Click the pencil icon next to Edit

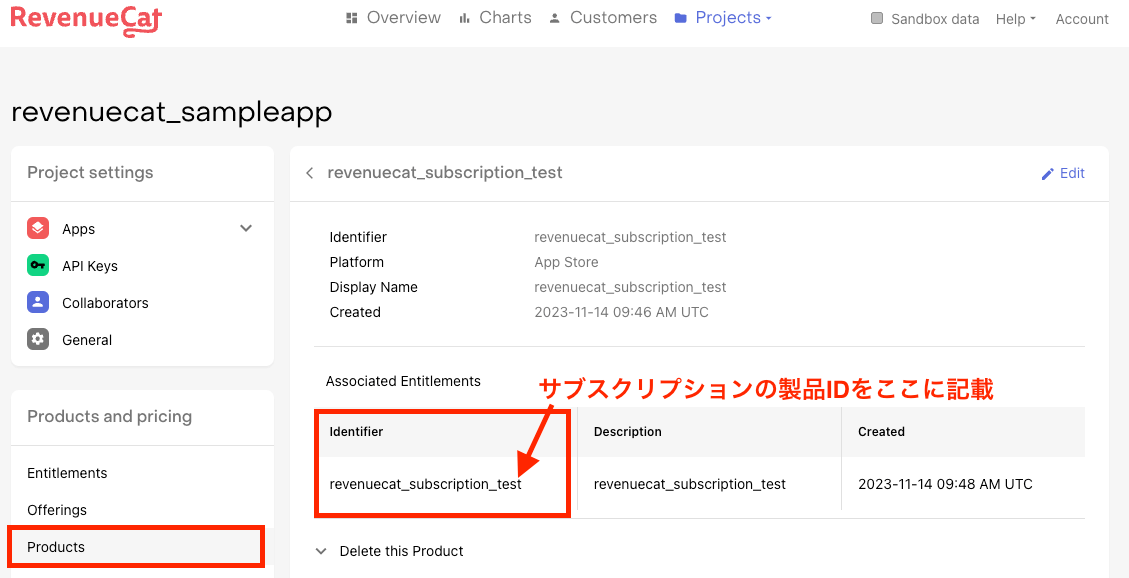(1048, 173)
